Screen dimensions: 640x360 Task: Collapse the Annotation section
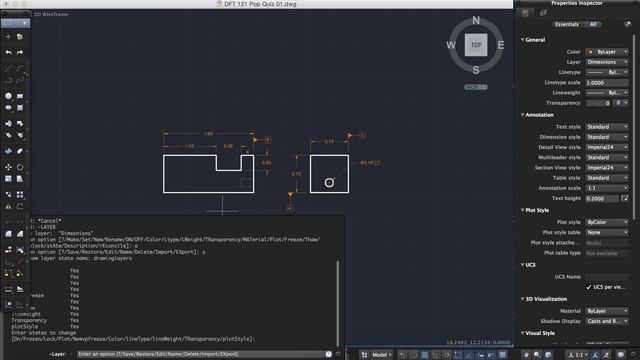(x=522, y=115)
